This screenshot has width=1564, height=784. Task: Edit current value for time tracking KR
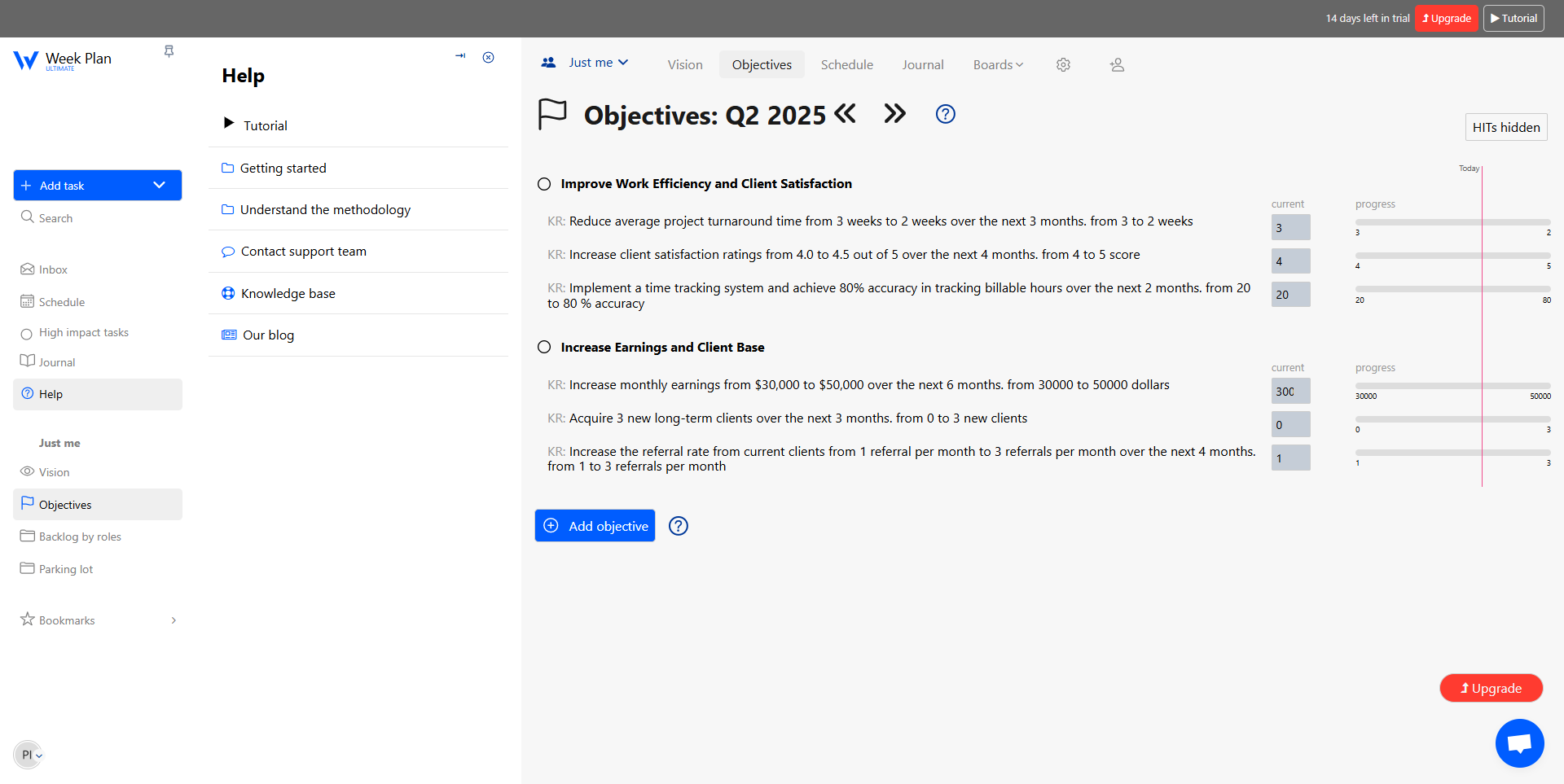[x=1290, y=294]
